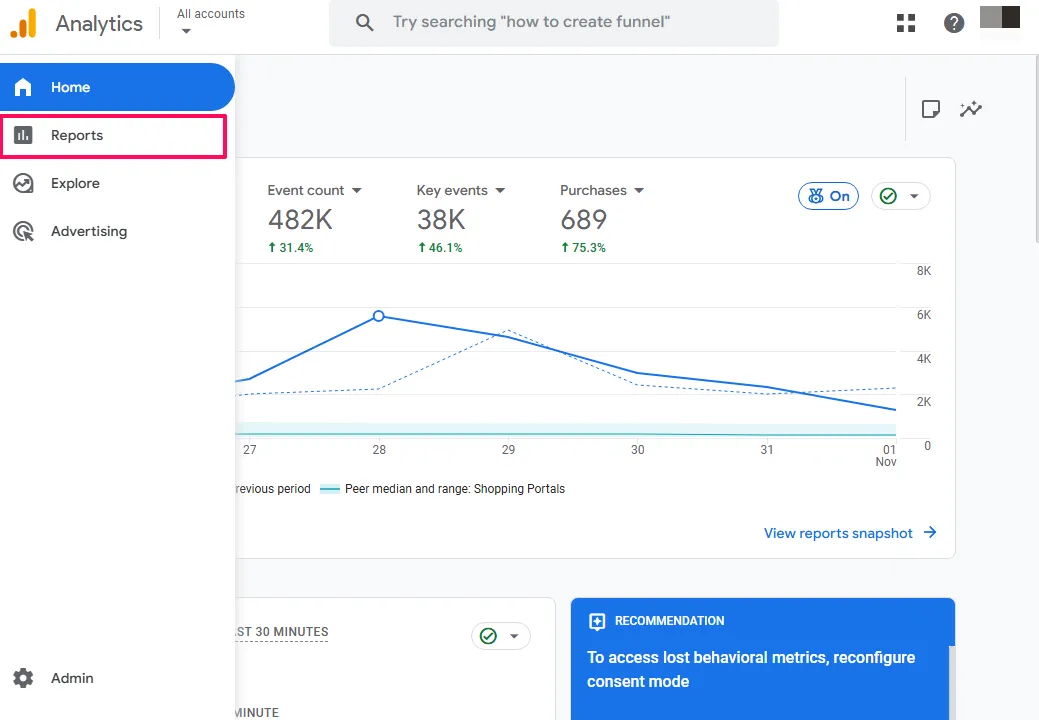The height and width of the screenshot is (720, 1039).
Task: Open the realtime card checkmark dropdown
Action: click(x=500, y=636)
